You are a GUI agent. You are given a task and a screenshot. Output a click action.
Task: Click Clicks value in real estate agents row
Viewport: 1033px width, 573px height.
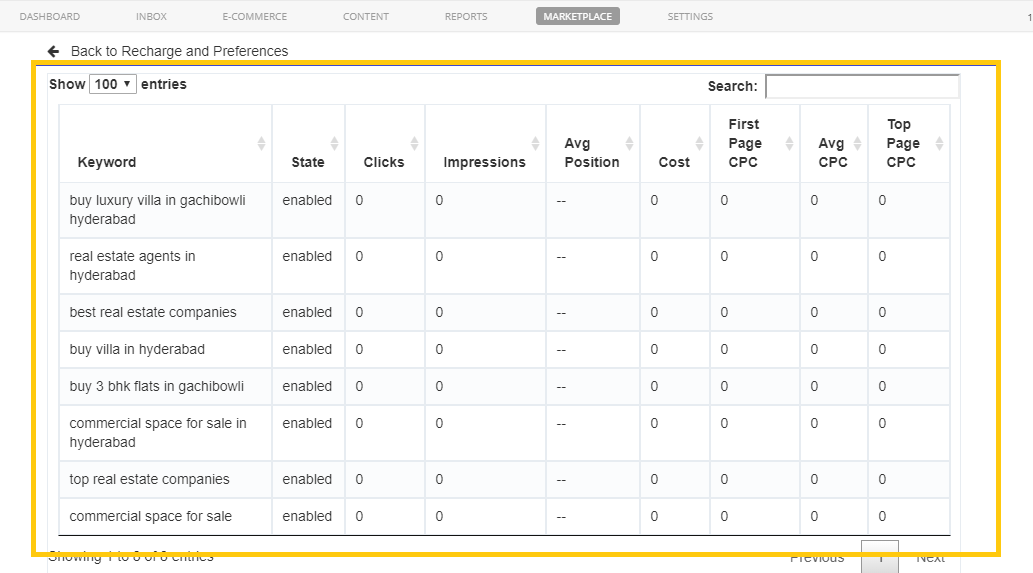[359, 256]
